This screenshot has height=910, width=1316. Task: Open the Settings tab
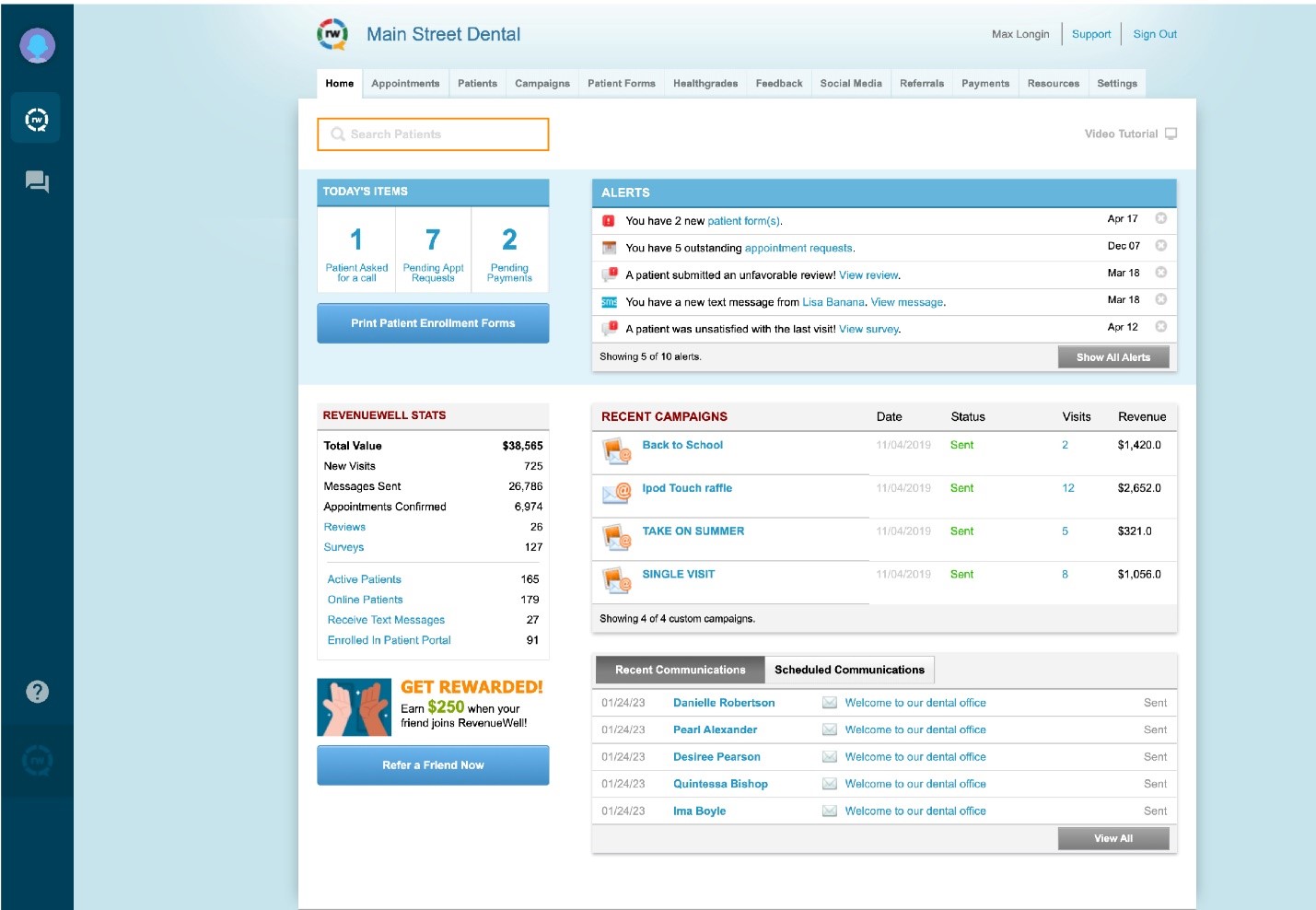(1117, 83)
